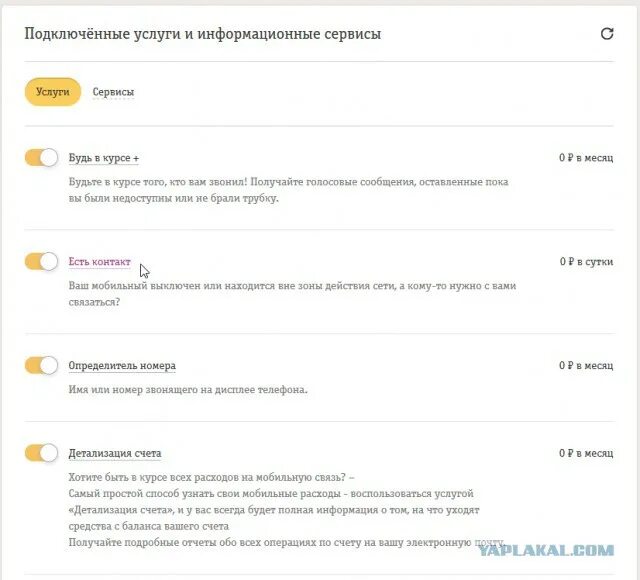Click the YAPLAKAL.COM watermark
Screen dimensions: 640x580
tap(546, 551)
